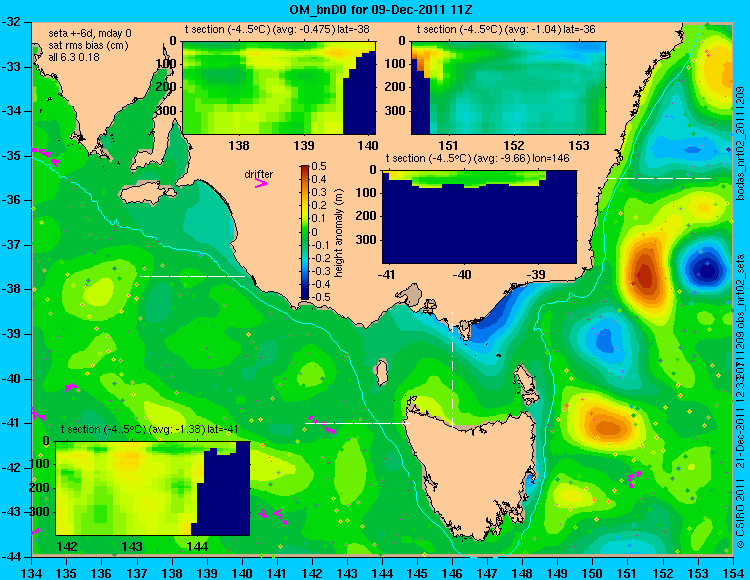Click the 143 tick in the lat=-41 inset
Image resolution: width=750 pixels, height=580 pixels.
(x=132, y=547)
